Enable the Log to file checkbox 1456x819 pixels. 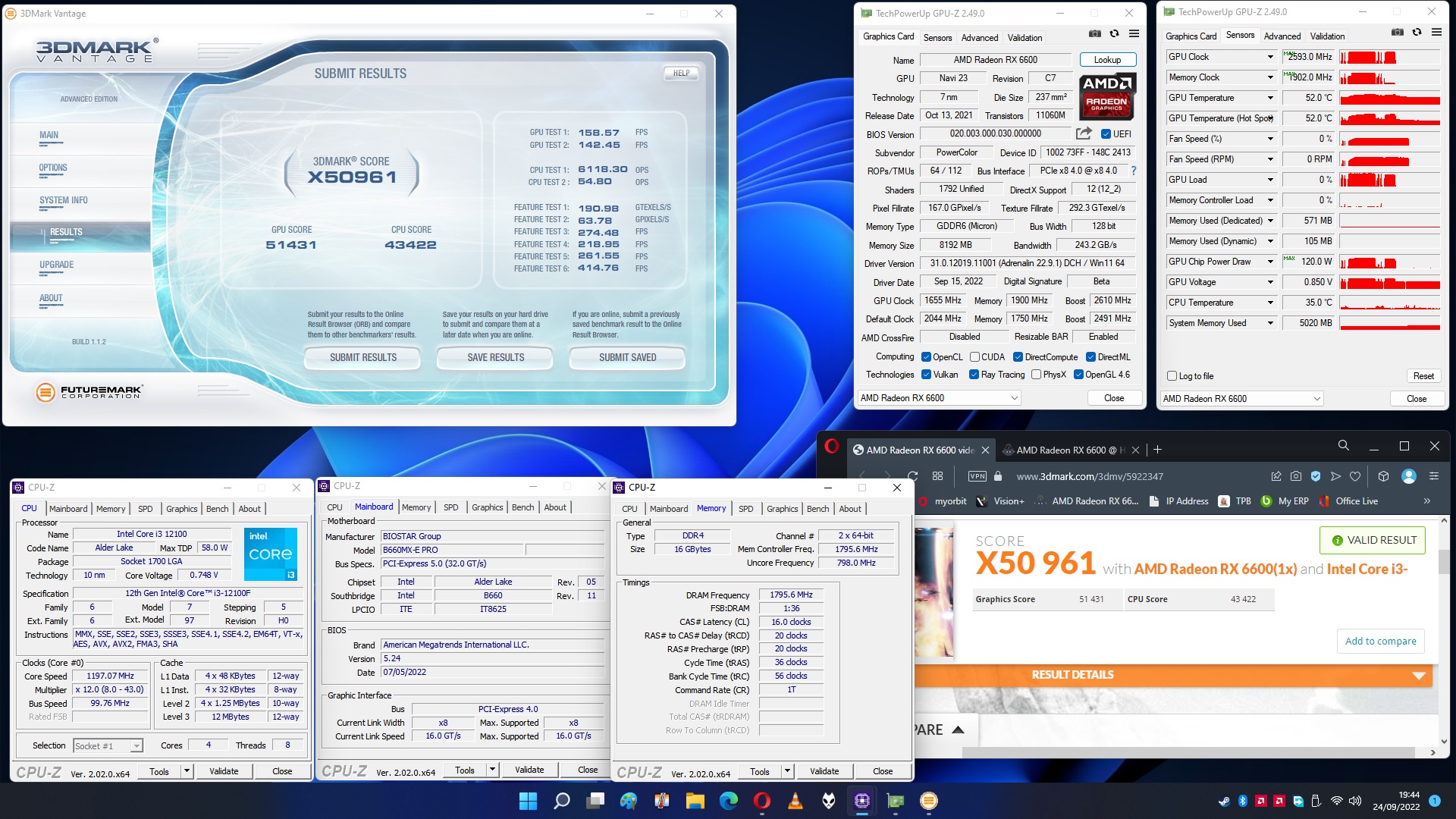click(1172, 376)
